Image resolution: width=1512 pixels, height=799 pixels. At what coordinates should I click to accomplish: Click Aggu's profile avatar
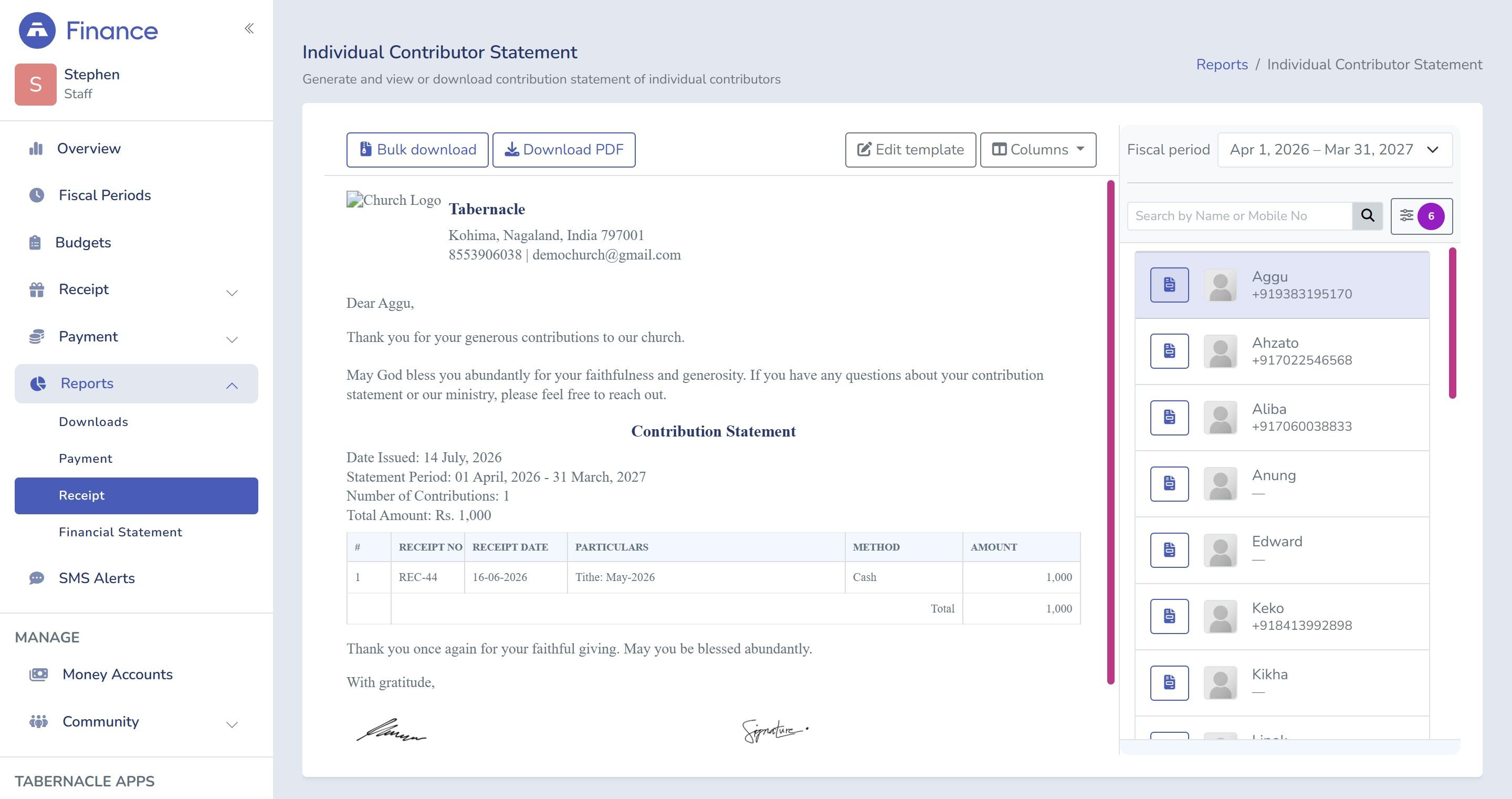1220,285
